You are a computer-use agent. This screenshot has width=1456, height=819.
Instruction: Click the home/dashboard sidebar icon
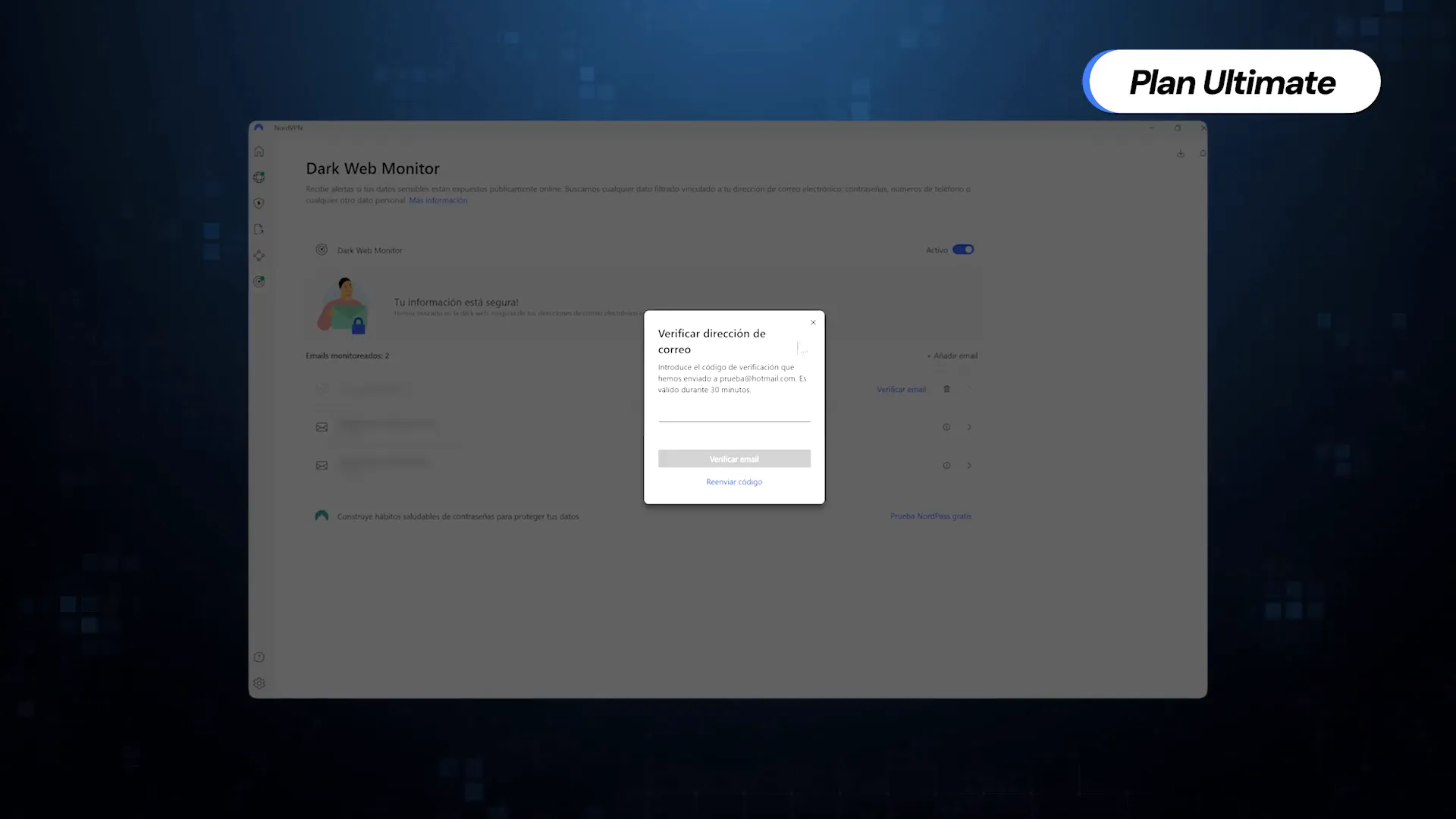point(259,151)
